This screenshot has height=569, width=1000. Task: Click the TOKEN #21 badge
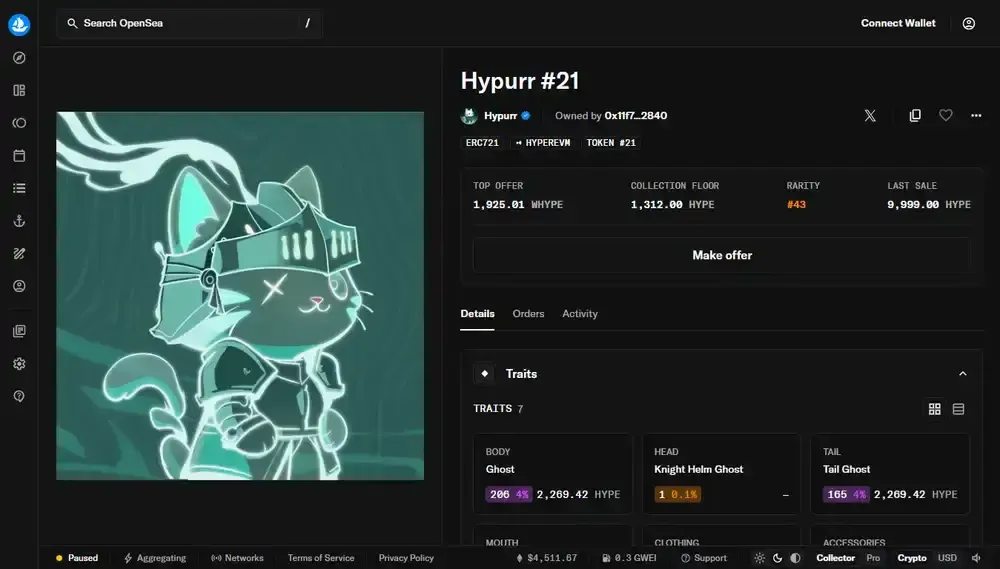[x=611, y=143]
